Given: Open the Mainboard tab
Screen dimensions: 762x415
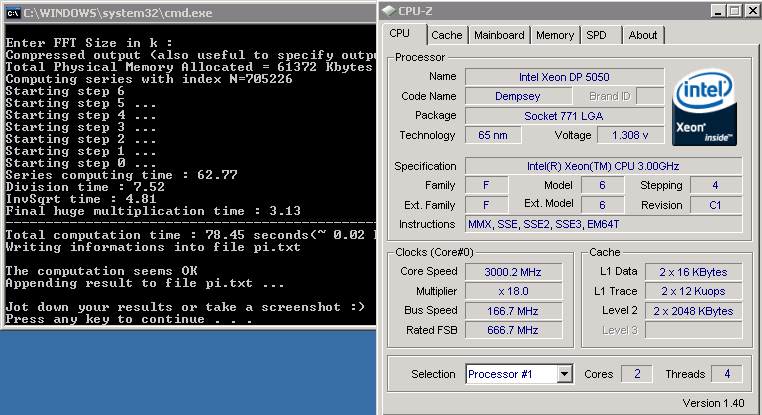Looking at the screenshot, I should (499, 35).
